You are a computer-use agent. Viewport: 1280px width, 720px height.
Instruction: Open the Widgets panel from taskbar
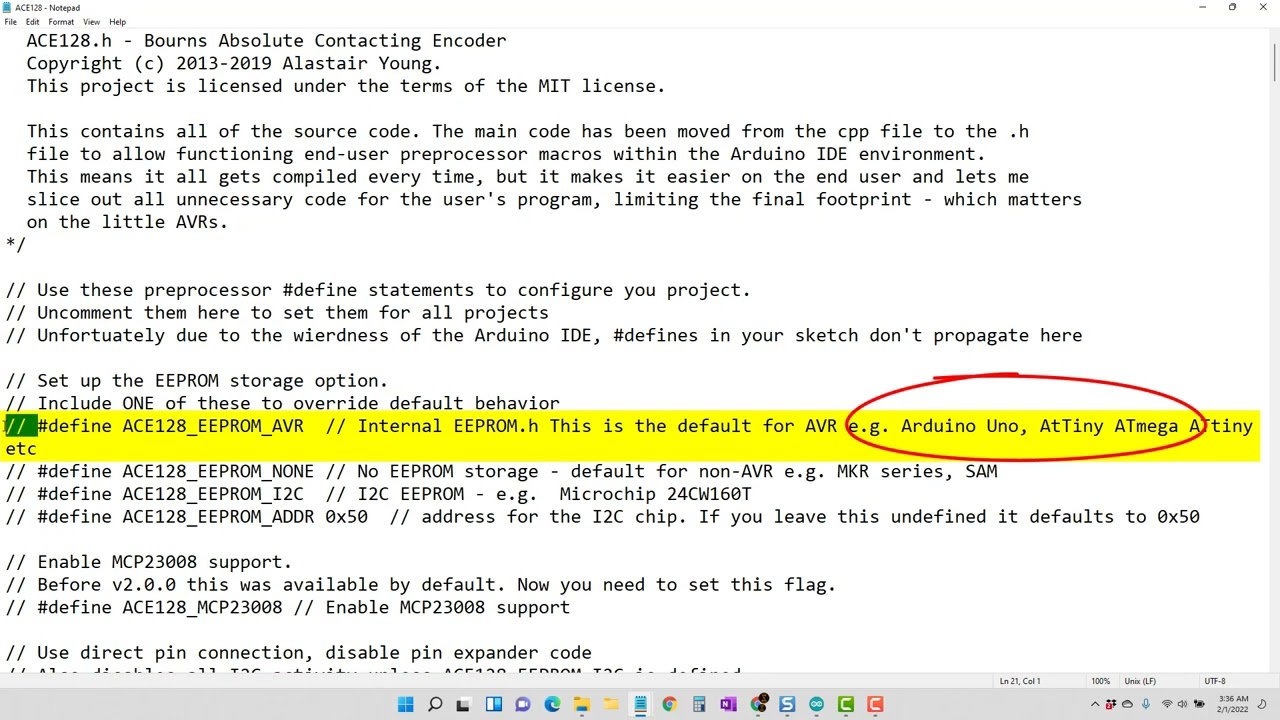point(493,705)
